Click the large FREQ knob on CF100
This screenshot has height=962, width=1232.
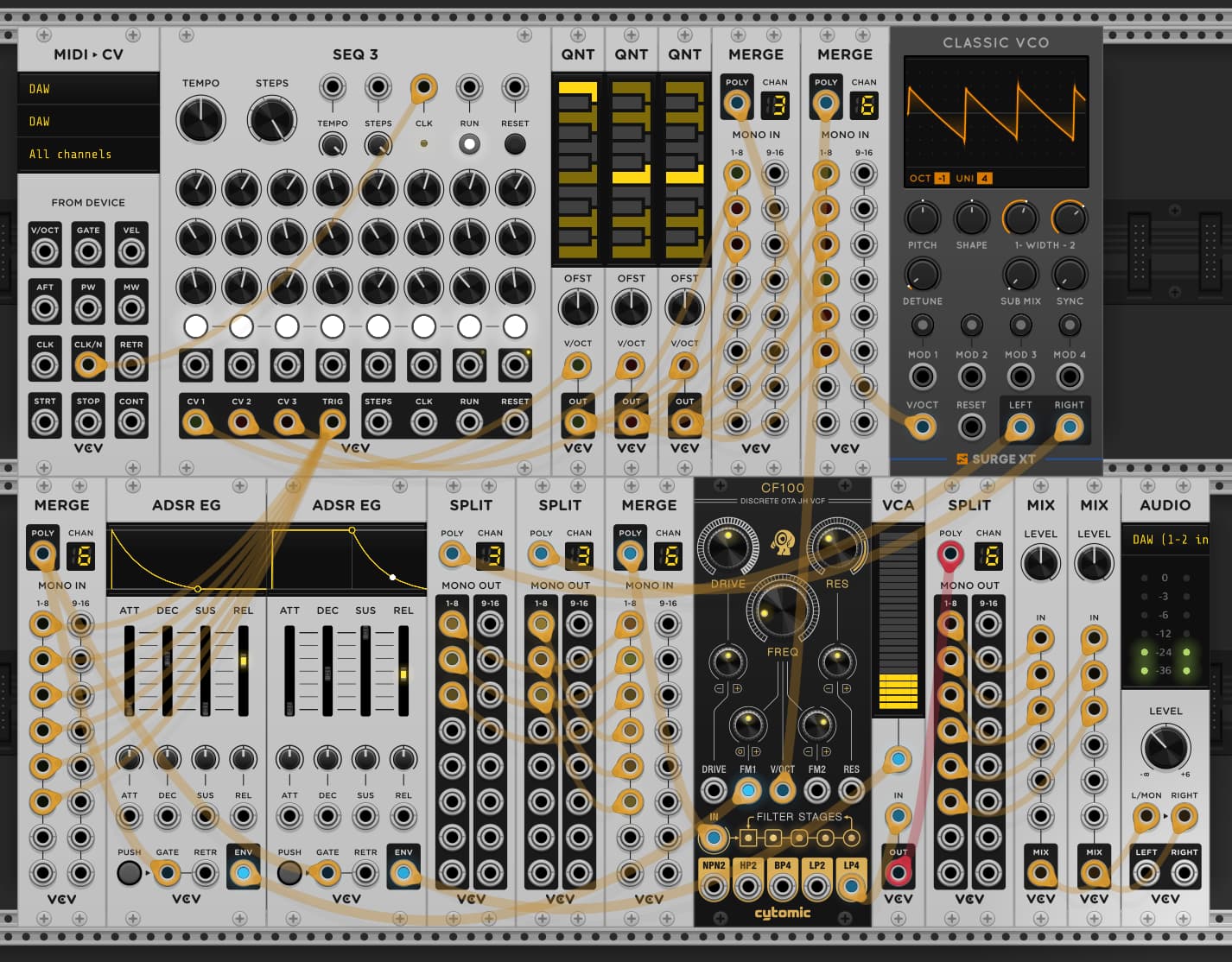783,611
